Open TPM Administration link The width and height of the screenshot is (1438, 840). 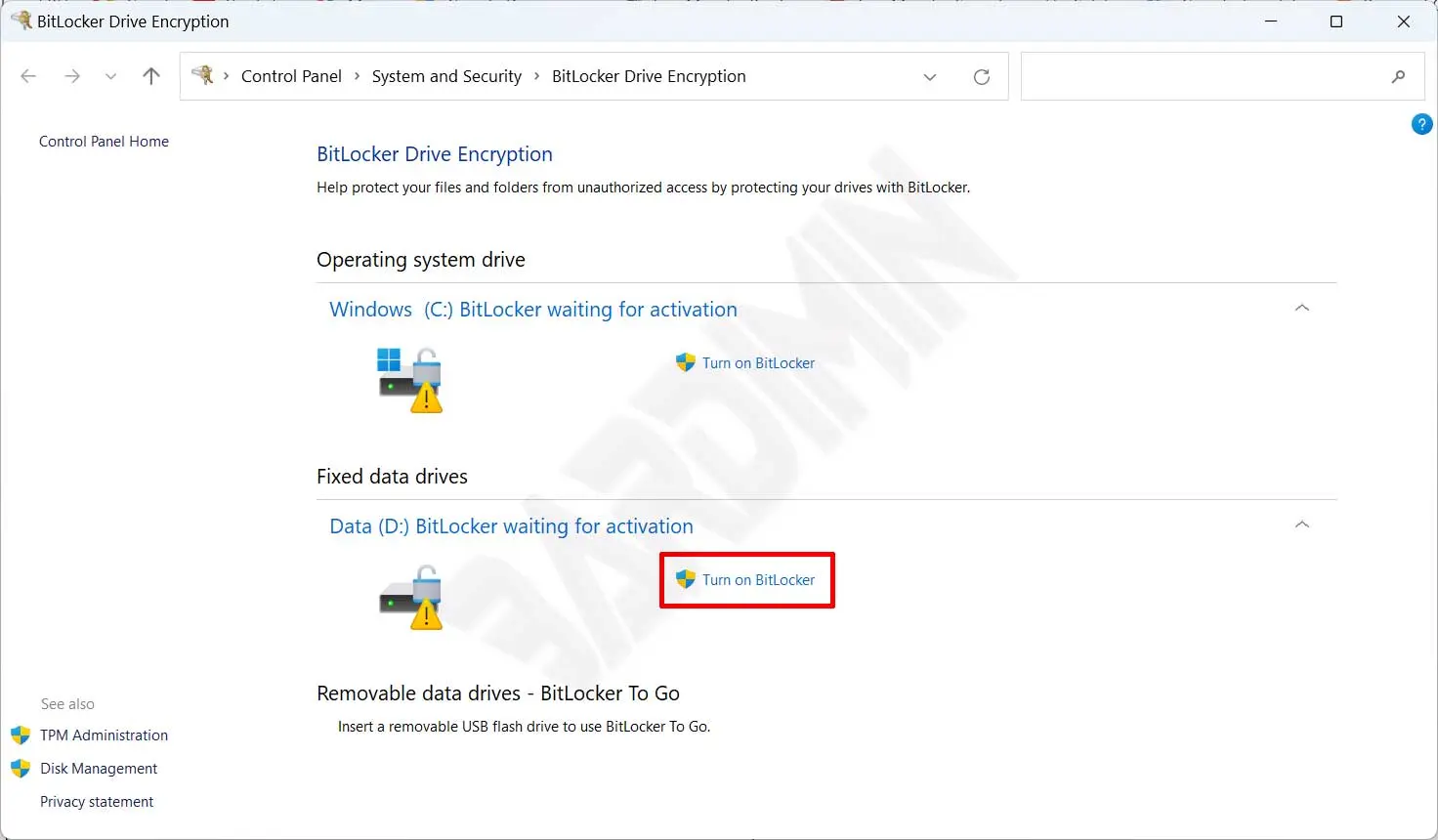click(104, 735)
